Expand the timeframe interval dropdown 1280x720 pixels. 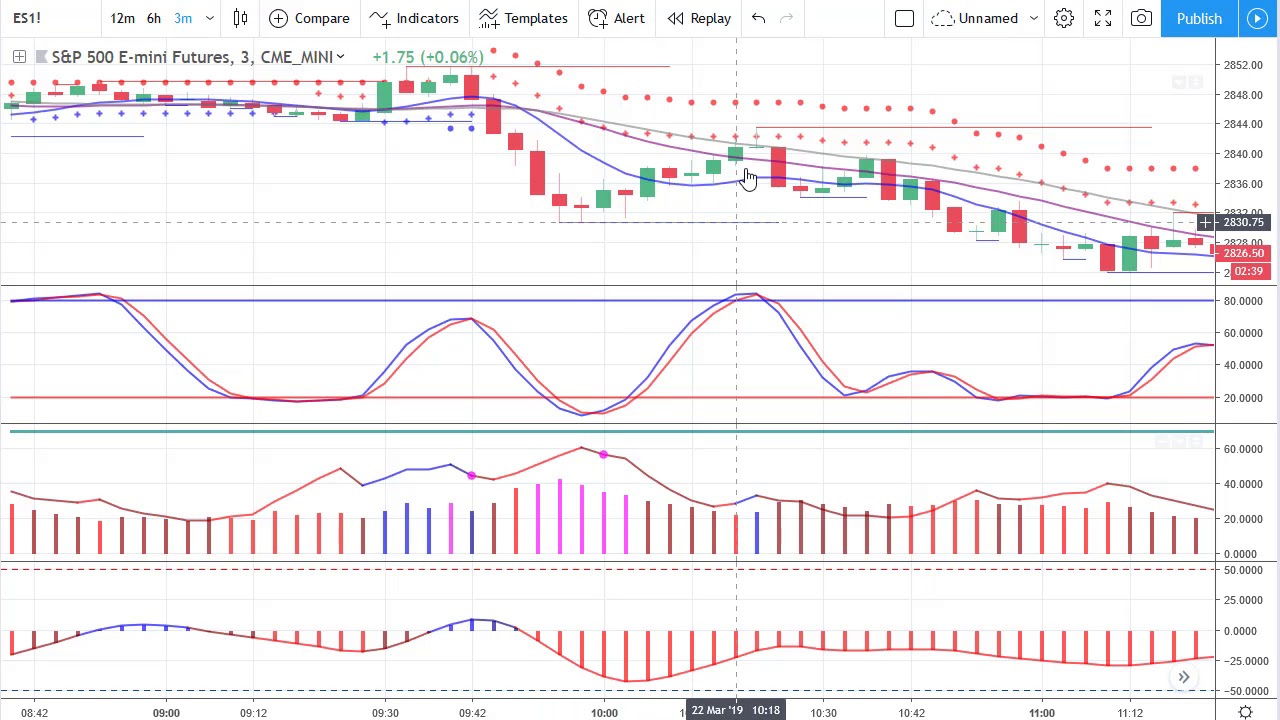click(209, 18)
